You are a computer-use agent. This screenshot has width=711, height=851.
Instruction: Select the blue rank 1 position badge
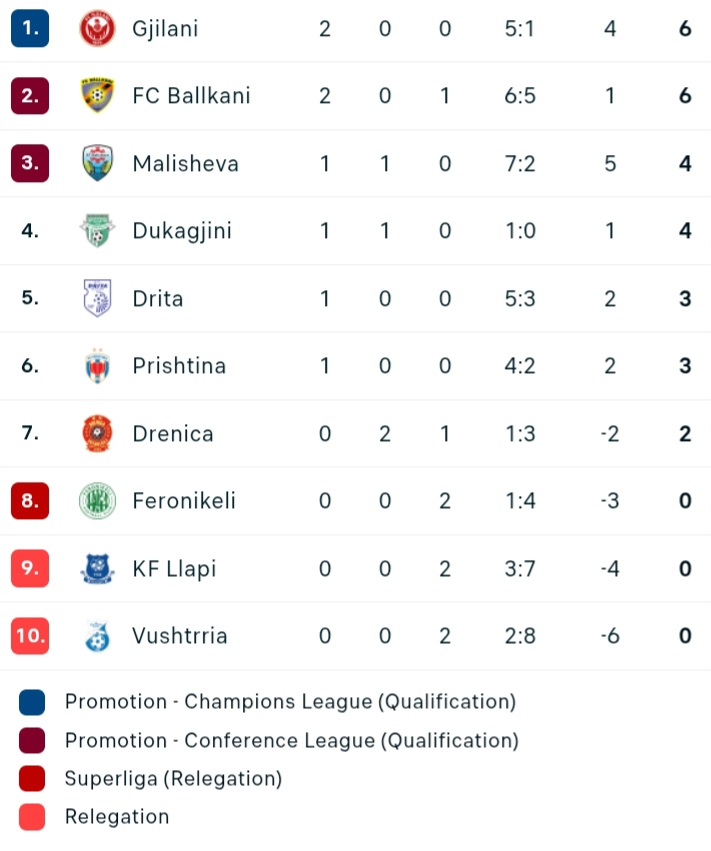[x=30, y=28]
